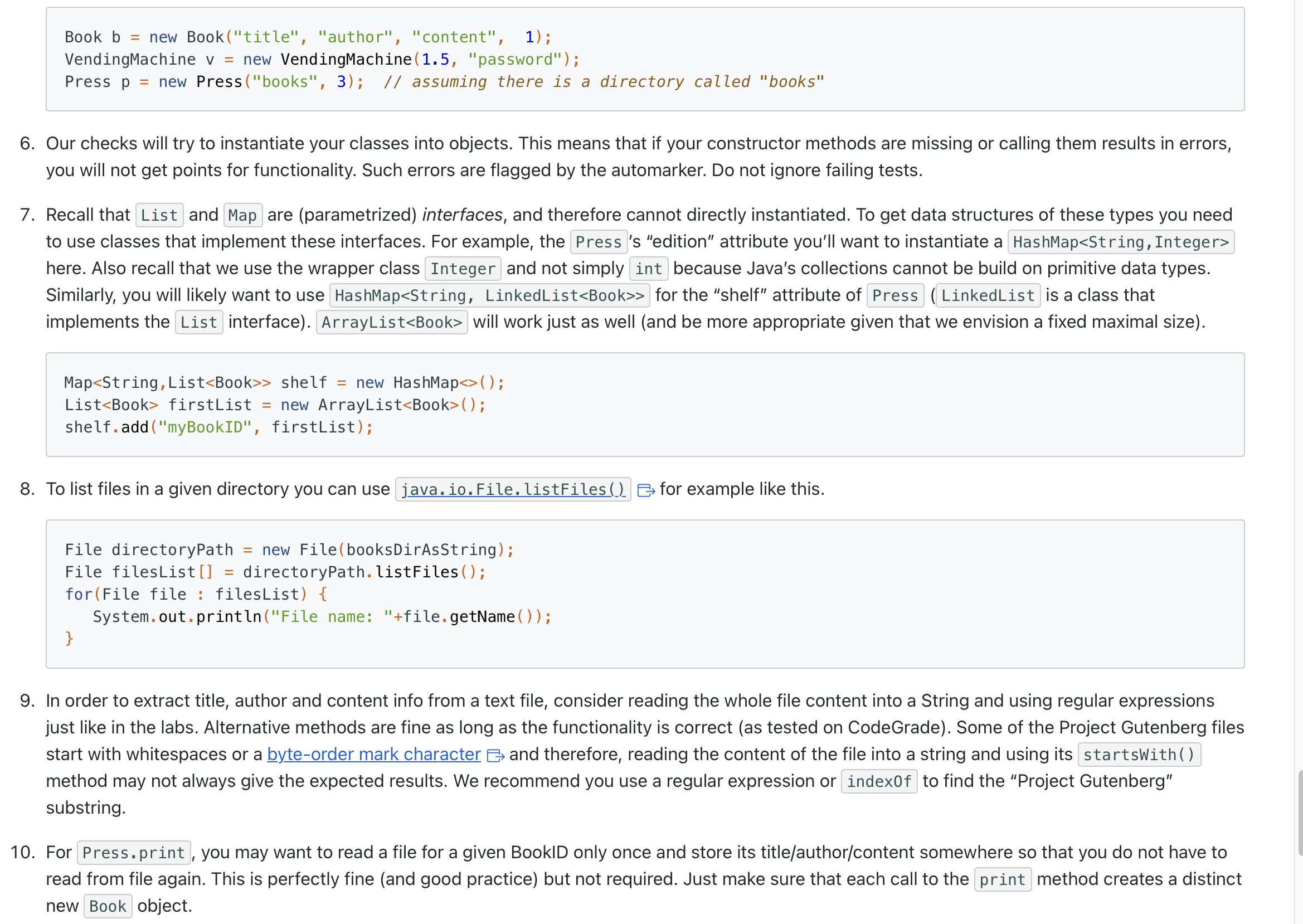This screenshot has height=924, width=1303.
Task: Click the ArrayList<Book> inline code
Action: 391,322
